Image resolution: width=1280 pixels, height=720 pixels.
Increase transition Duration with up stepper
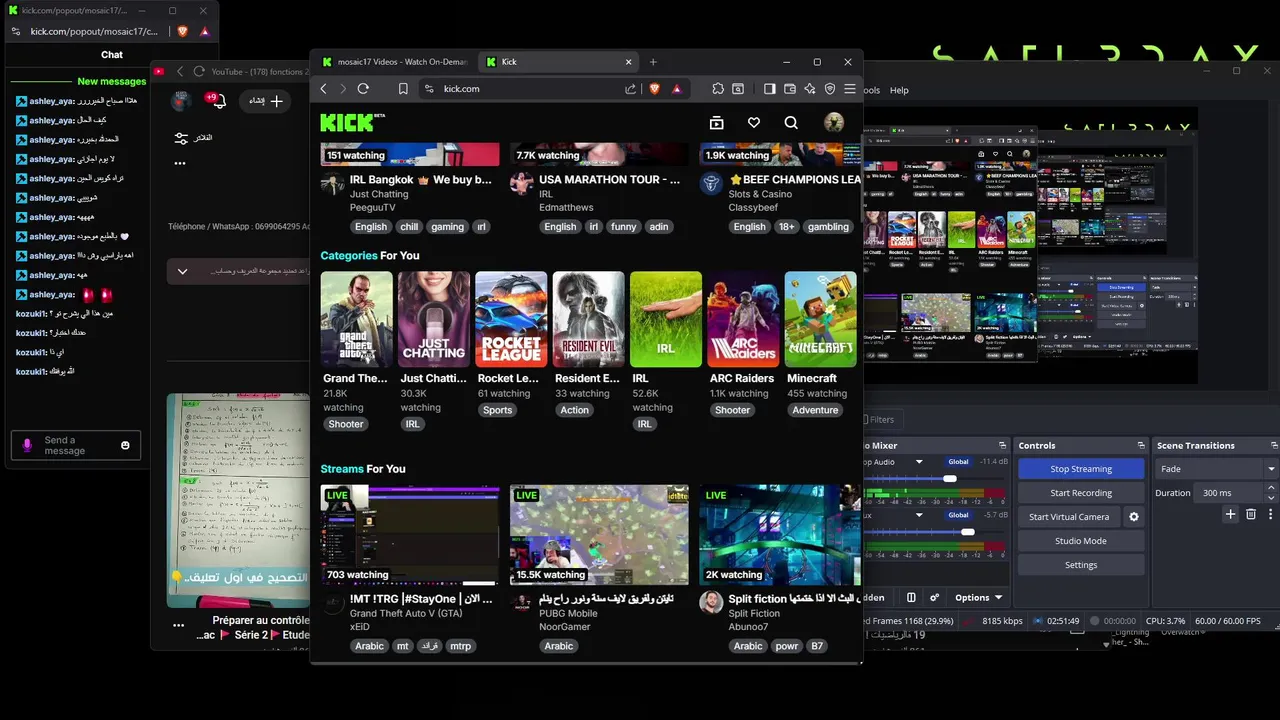[x=1272, y=489]
